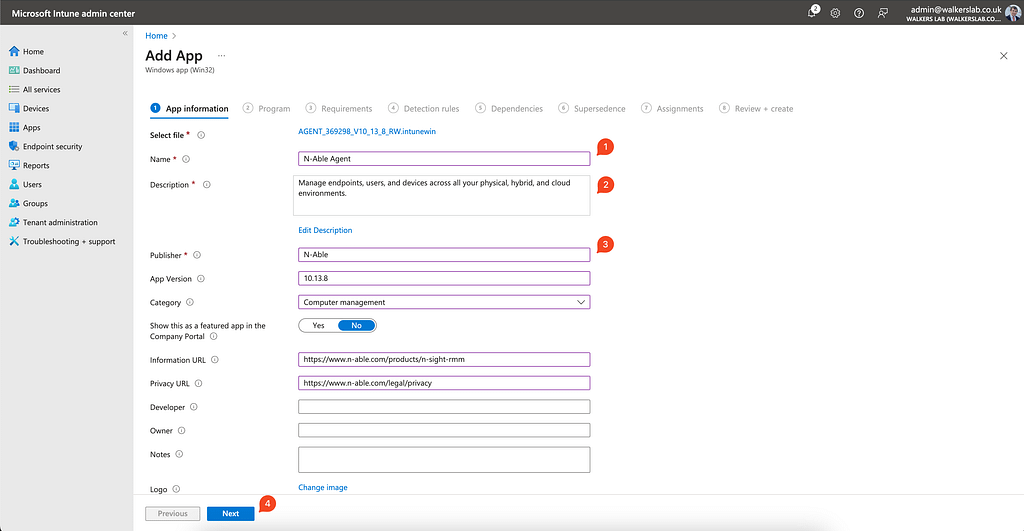Click the Edit Description link
The image size is (1024, 531).
[x=325, y=230]
